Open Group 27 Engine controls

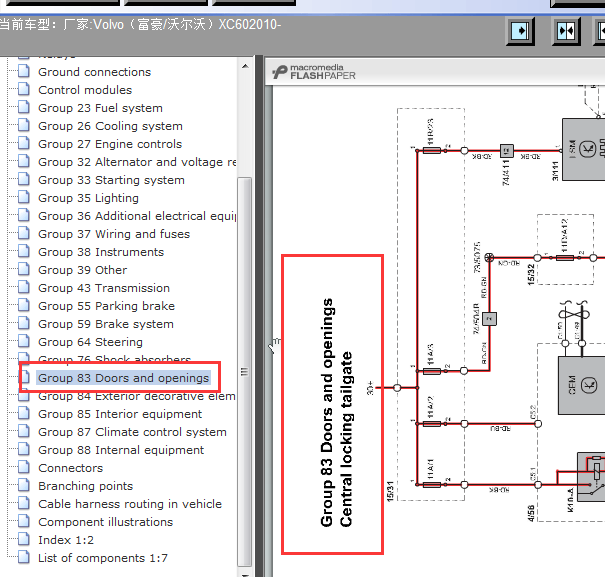click(110, 144)
